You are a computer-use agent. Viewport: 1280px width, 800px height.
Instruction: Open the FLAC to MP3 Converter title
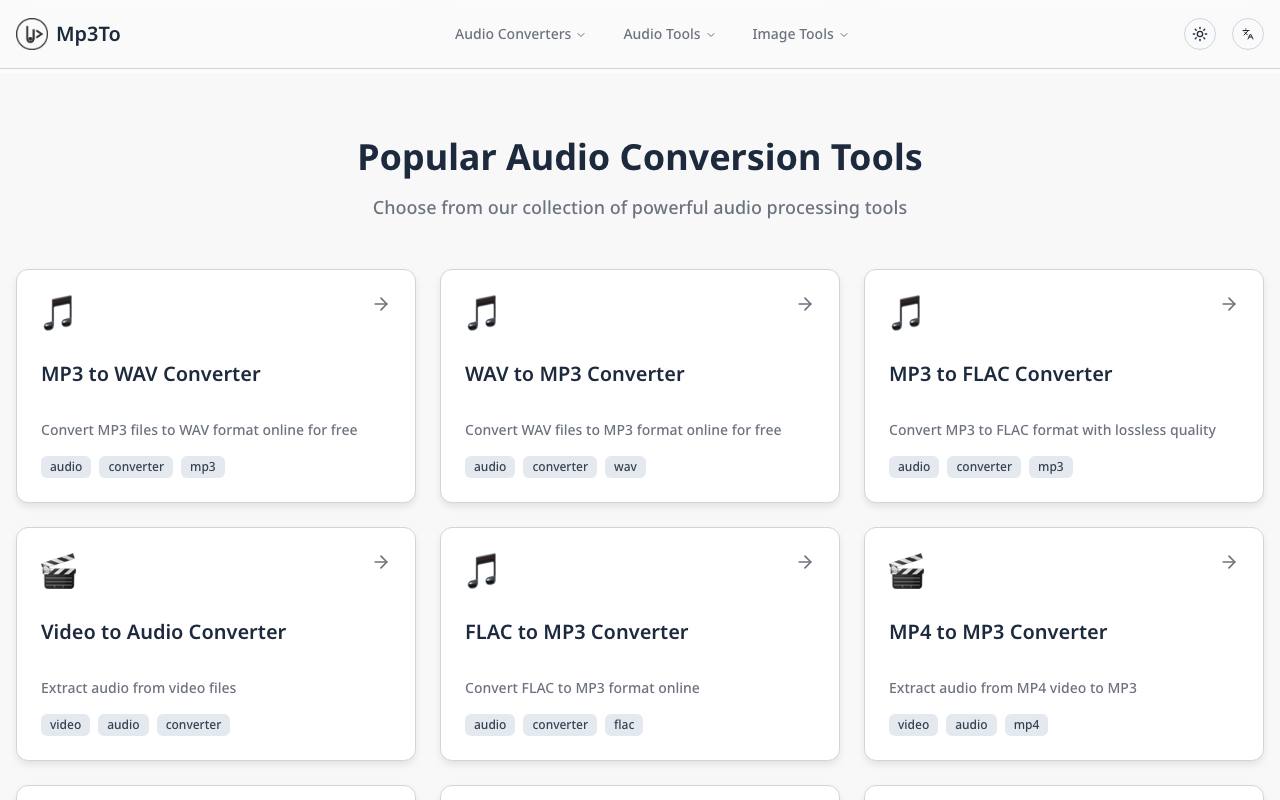coord(577,632)
